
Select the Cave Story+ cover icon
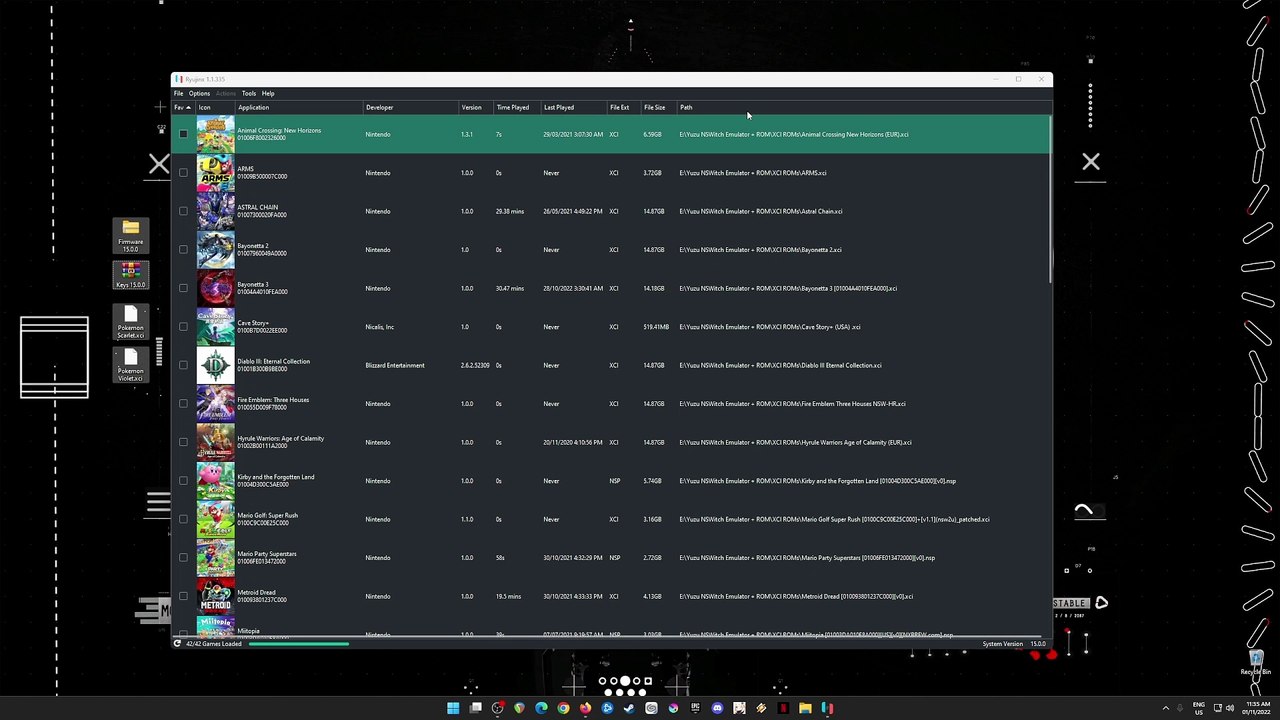215,327
